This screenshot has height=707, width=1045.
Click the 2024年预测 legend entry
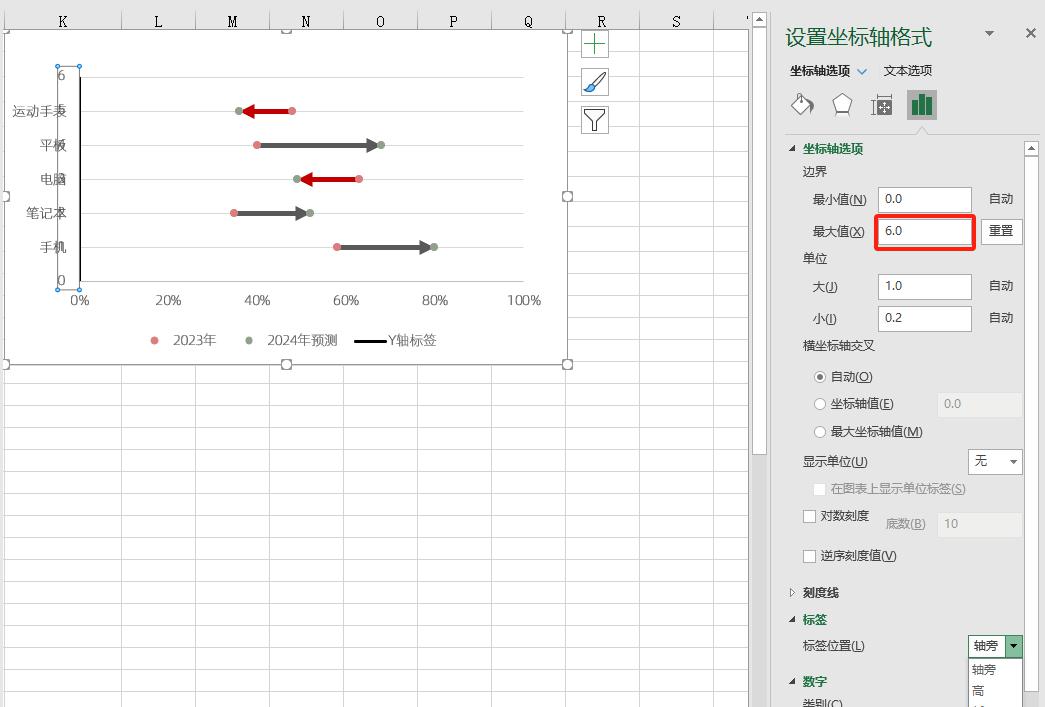tap(291, 341)
